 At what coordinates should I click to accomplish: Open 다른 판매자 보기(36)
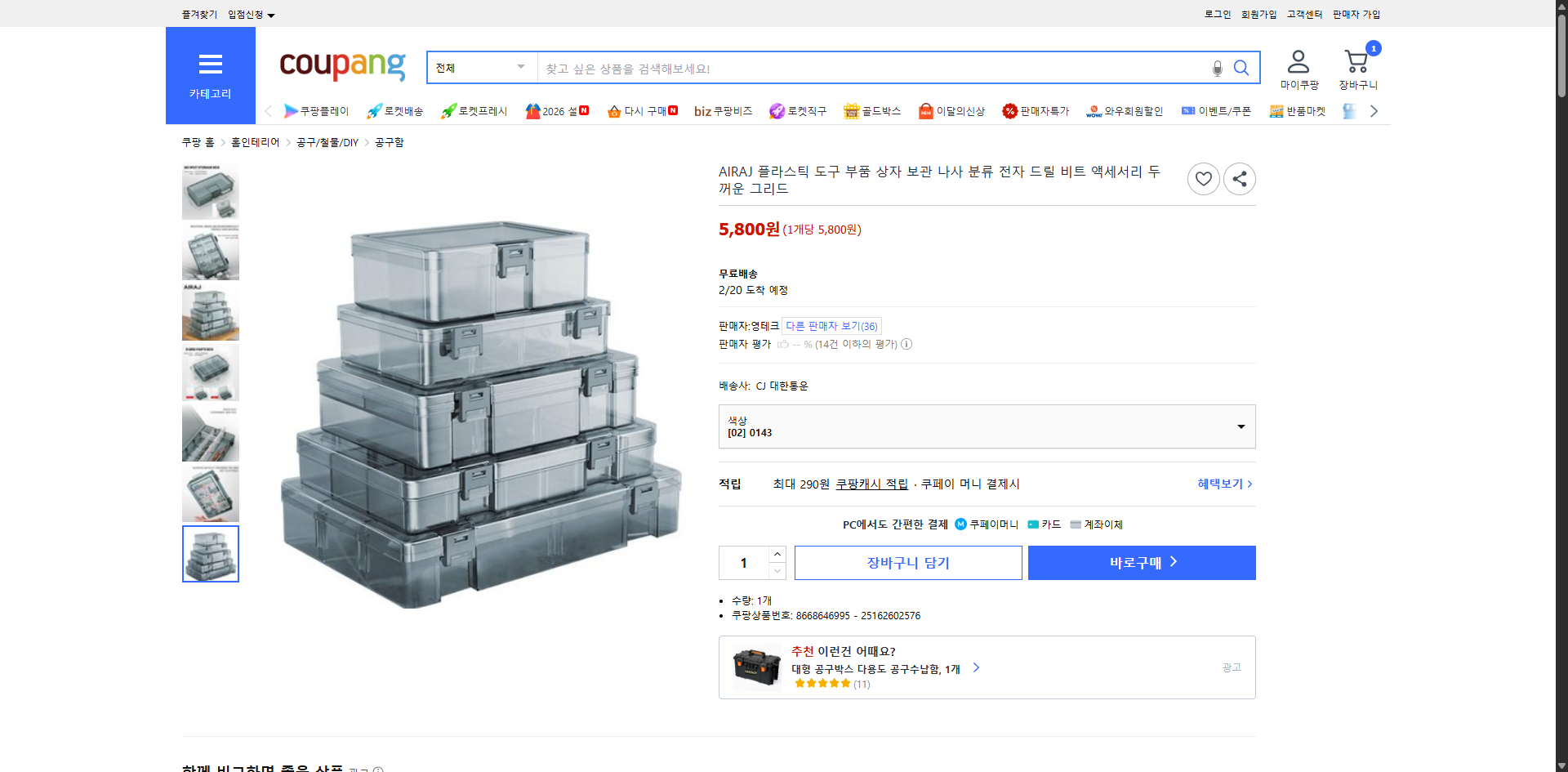pos(831,325)
